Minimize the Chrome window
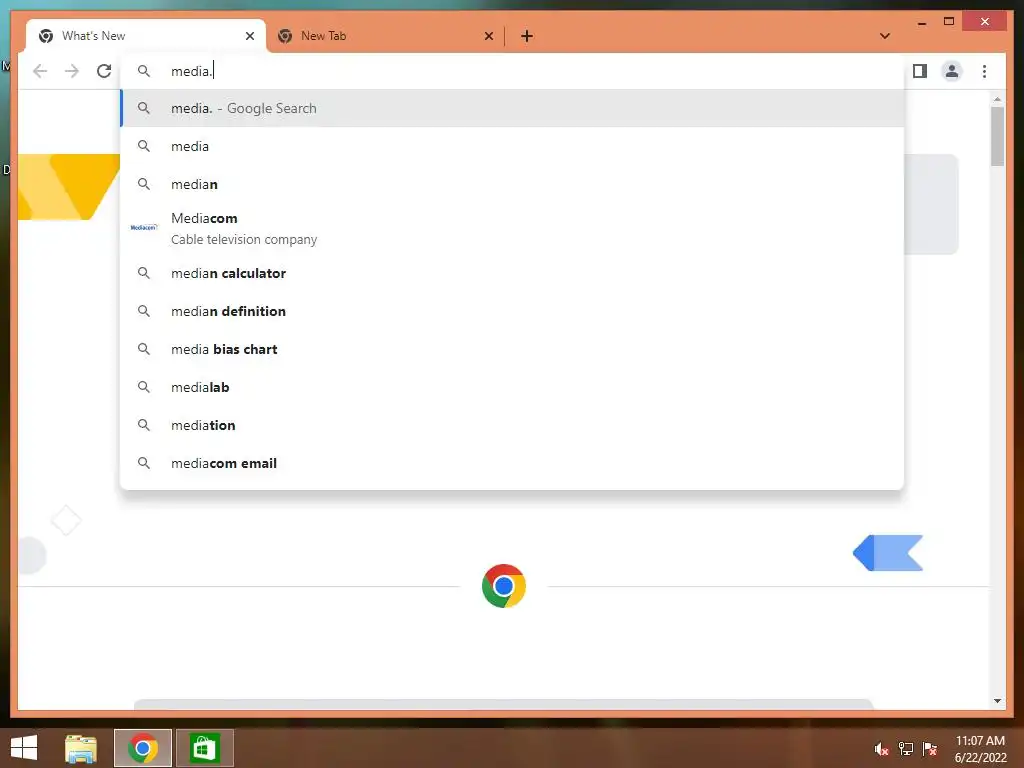This screenshot has width=1024, height=768. 921,22
